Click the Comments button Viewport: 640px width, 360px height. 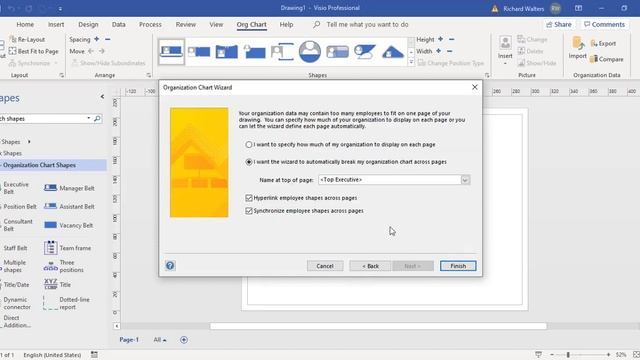click(604, 24)
